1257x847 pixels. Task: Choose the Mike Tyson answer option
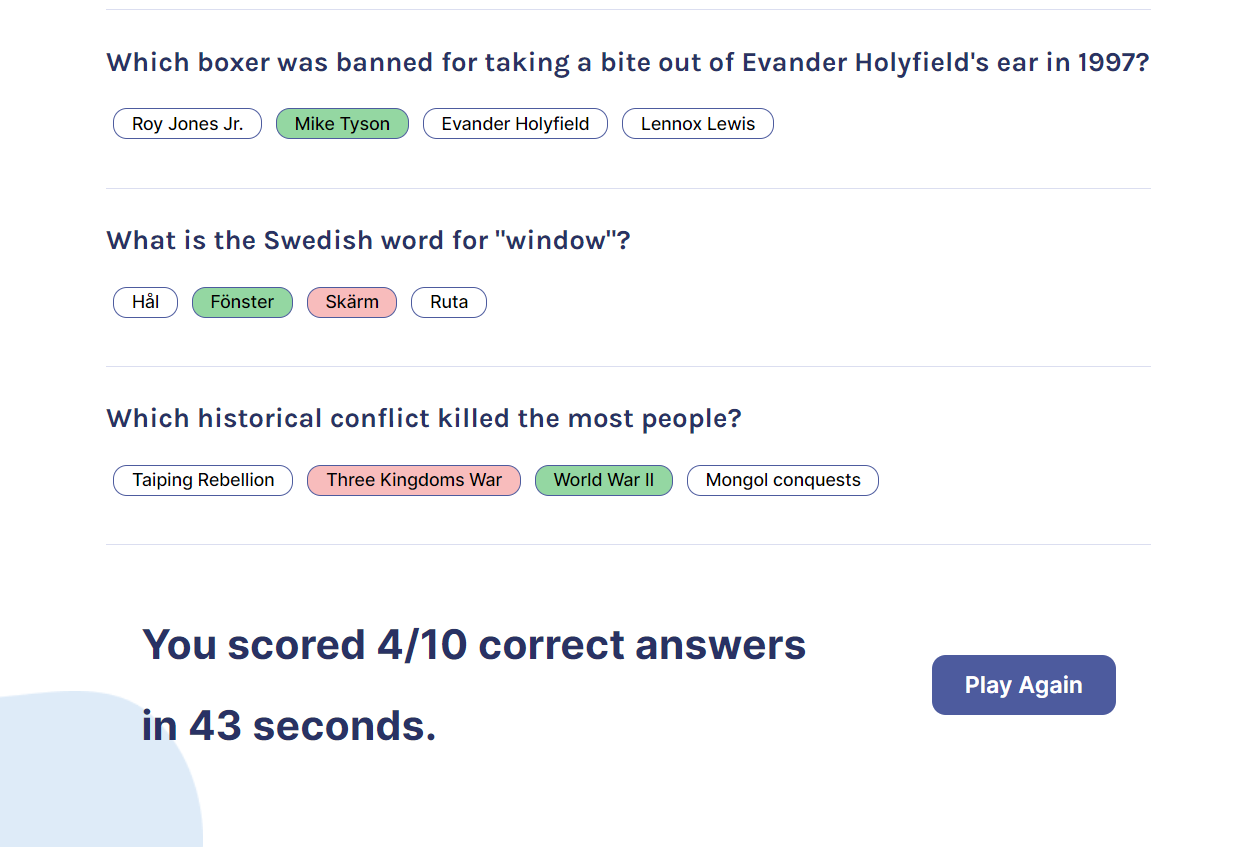click(x=342, y=124)
